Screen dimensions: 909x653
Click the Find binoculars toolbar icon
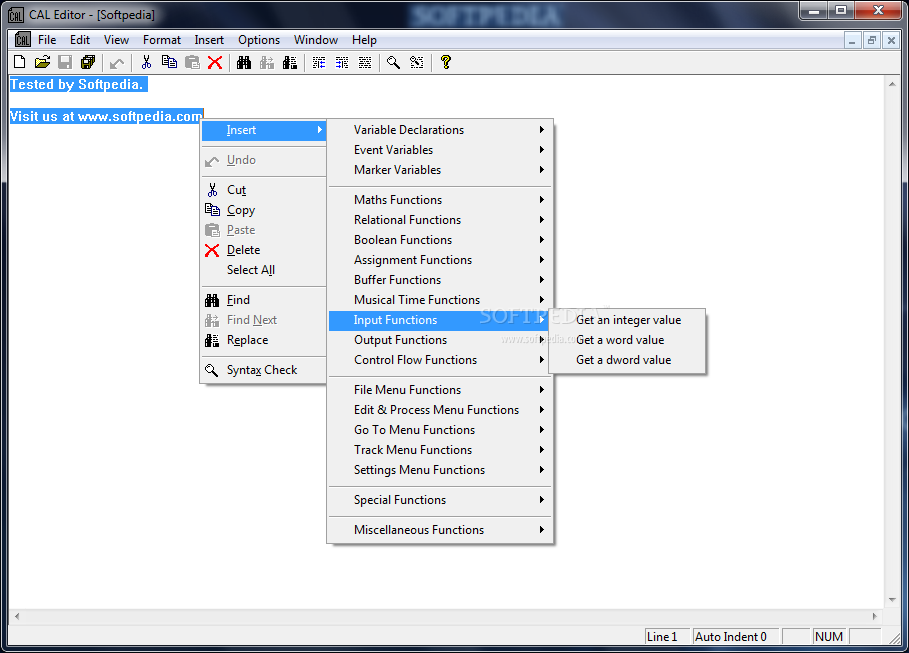tap(244, 62)
